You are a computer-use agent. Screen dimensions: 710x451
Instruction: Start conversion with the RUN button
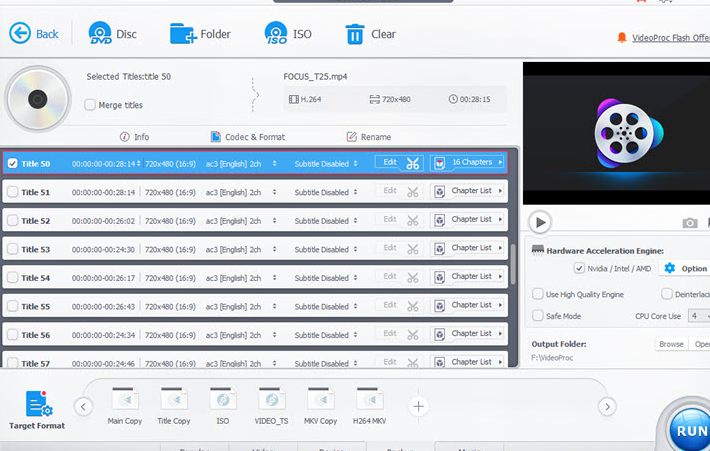[690, 428]
